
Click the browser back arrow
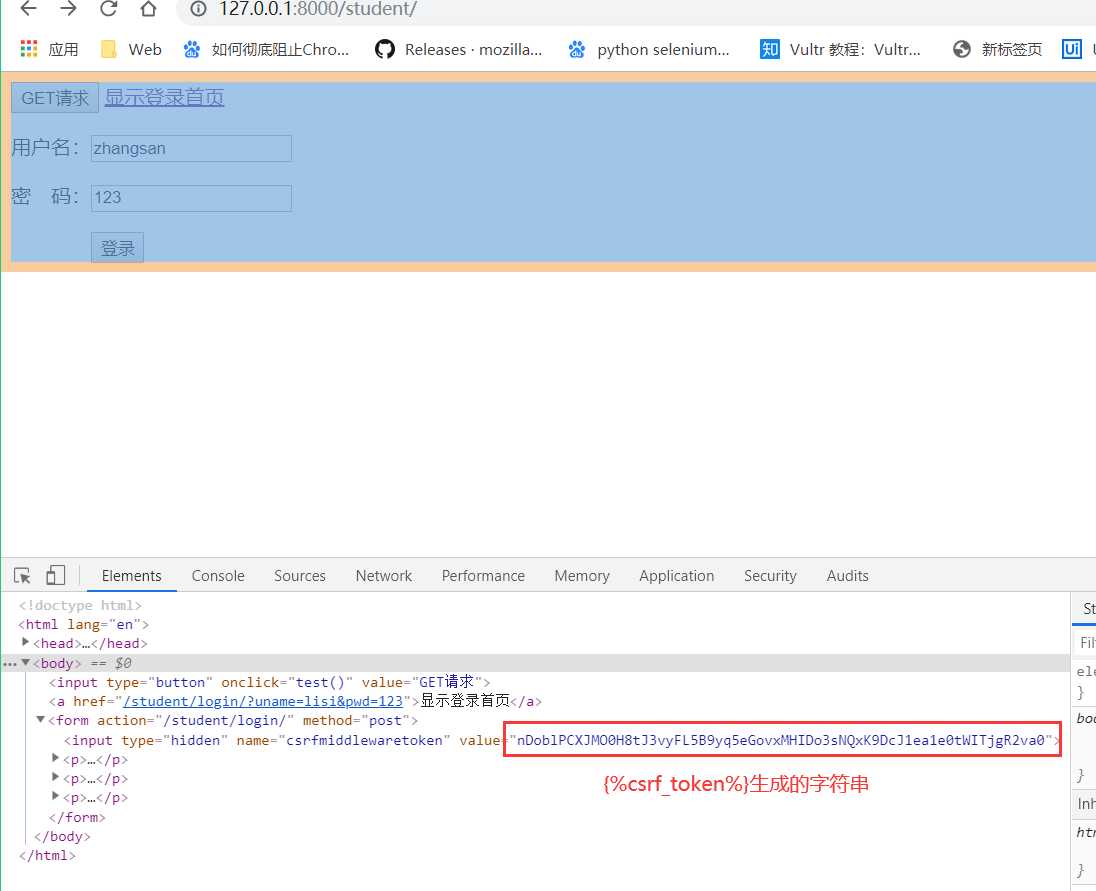click(x=28, y=10)
